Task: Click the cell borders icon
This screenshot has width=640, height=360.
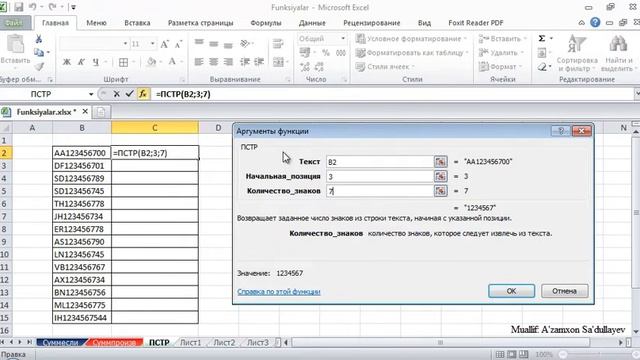Action: pyautogui.click(x=123, y=62)
